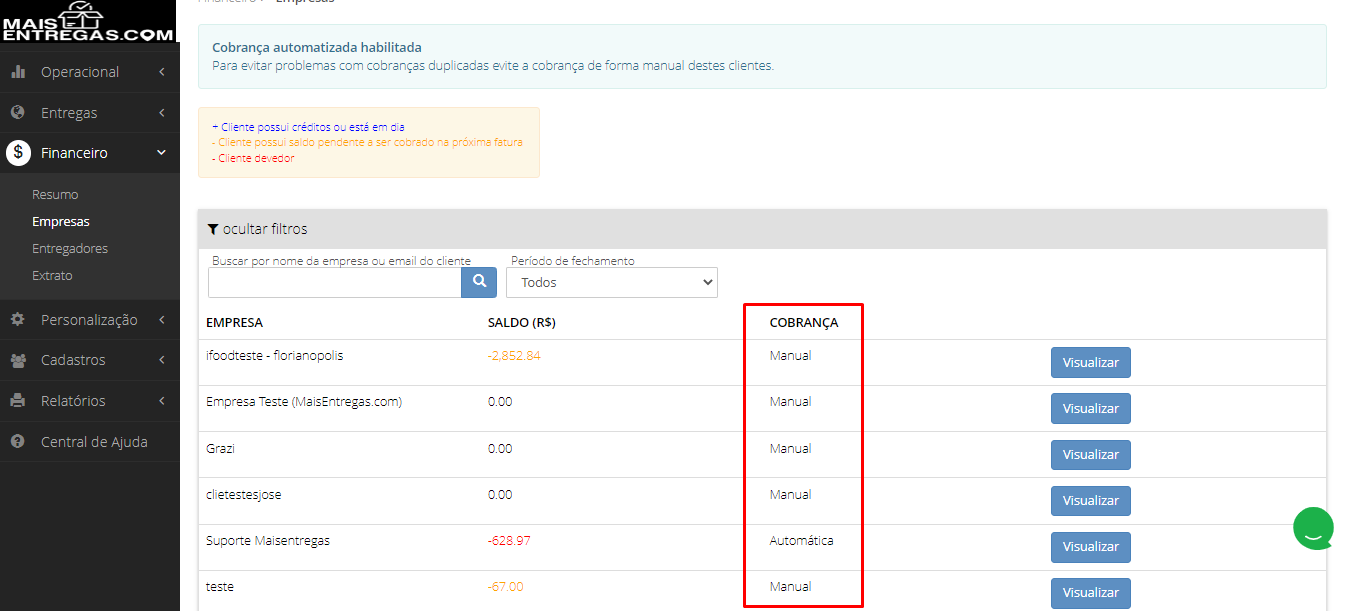Click the funnel filter icon
1345x611 pixels.
212,229
